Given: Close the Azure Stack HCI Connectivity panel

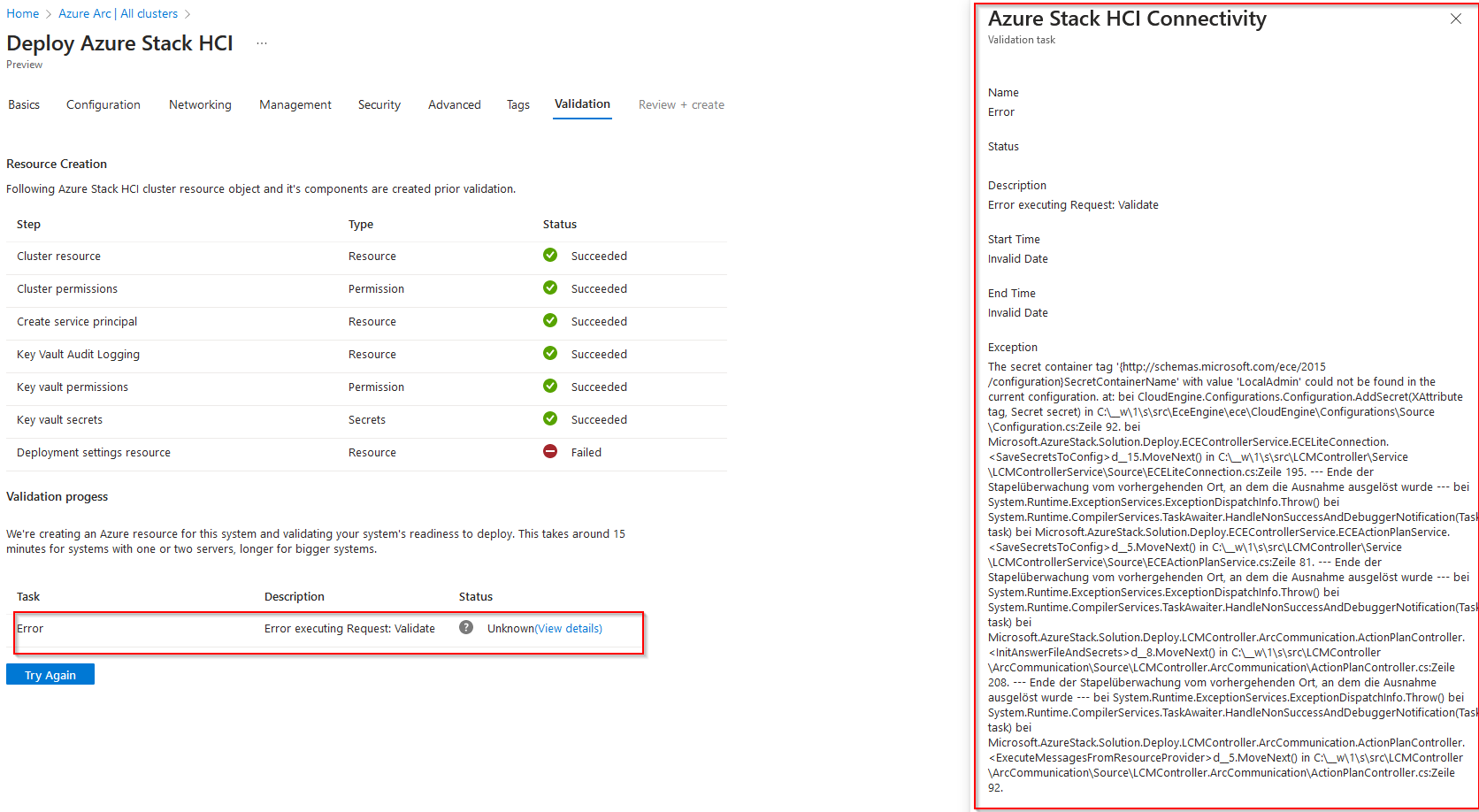Looking at the screenshot, I should (1455, 19).
